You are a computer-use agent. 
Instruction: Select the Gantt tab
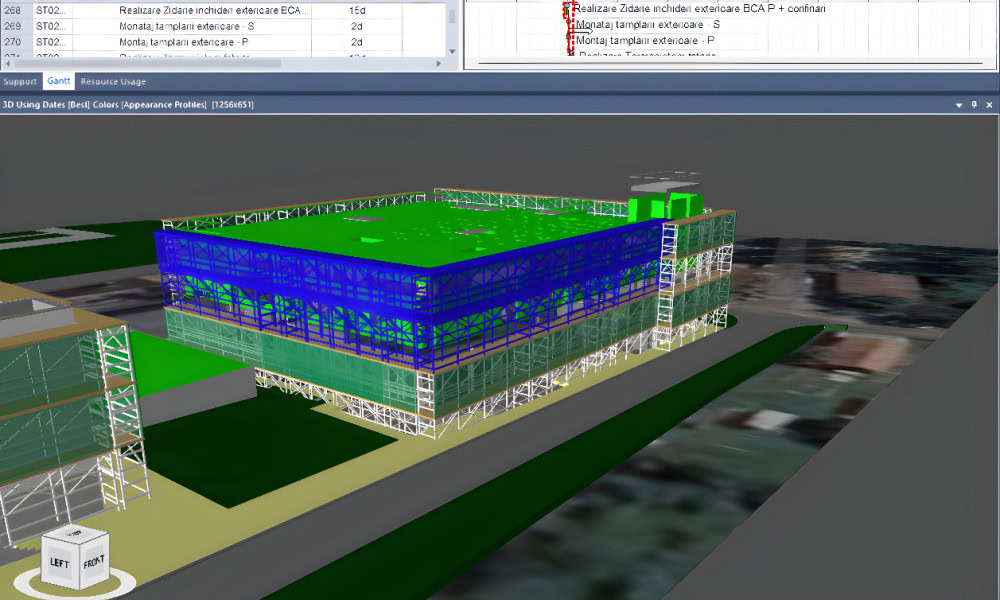coord(58,81)
